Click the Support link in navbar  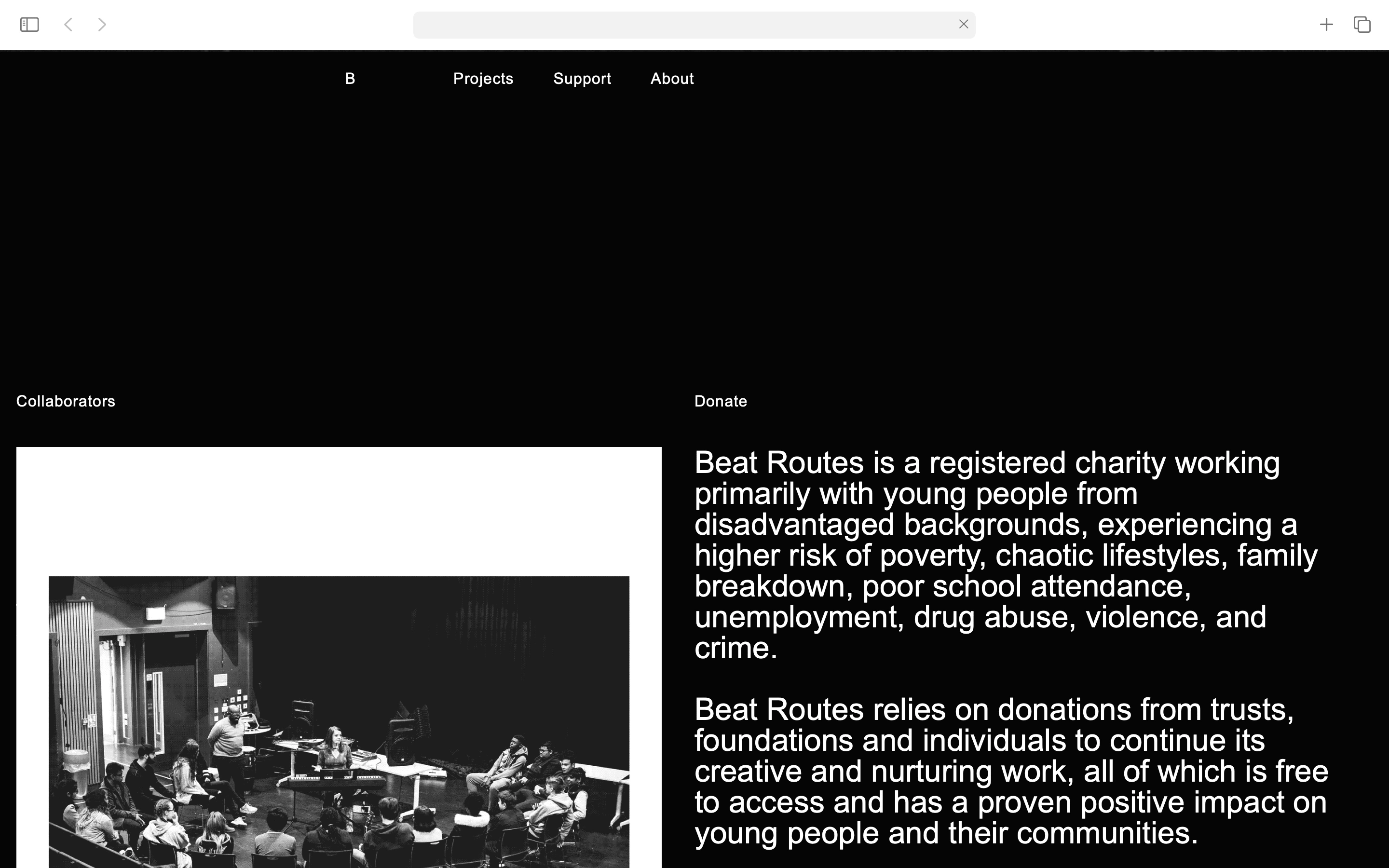click(582, 79)
